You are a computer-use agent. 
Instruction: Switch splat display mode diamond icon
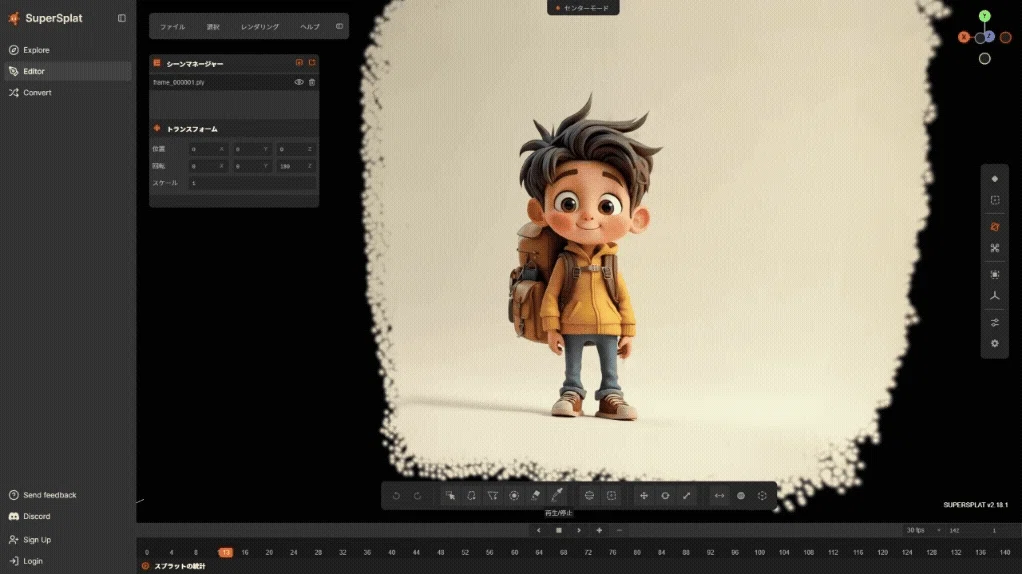(995, 179)
